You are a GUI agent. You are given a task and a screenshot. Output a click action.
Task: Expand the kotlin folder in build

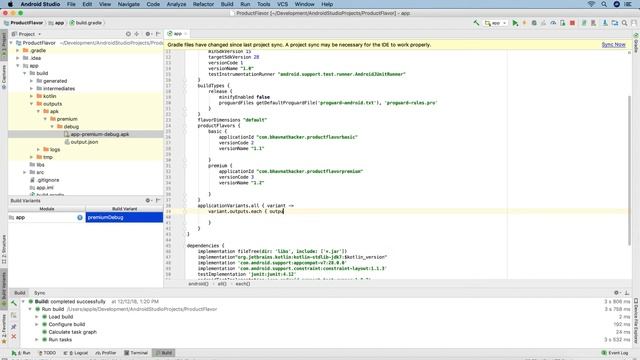tap(31, 96)
